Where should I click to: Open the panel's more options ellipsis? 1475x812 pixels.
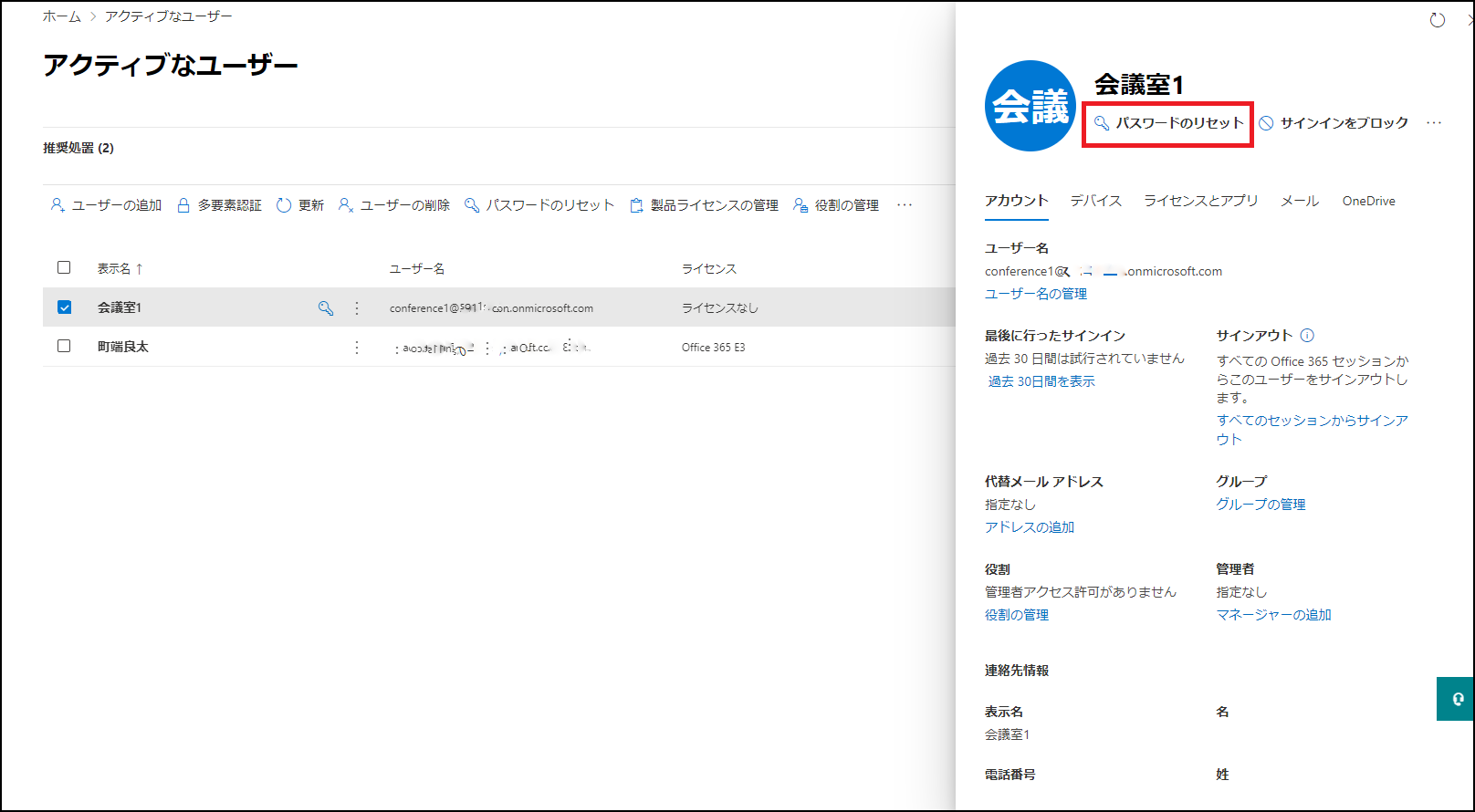point(1434,123)
